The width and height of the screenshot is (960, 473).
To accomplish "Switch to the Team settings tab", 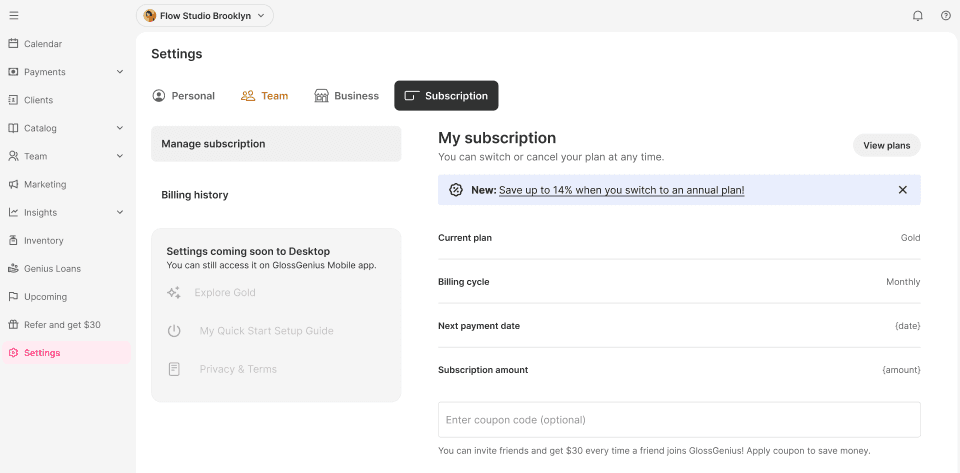I will [264, 95].
